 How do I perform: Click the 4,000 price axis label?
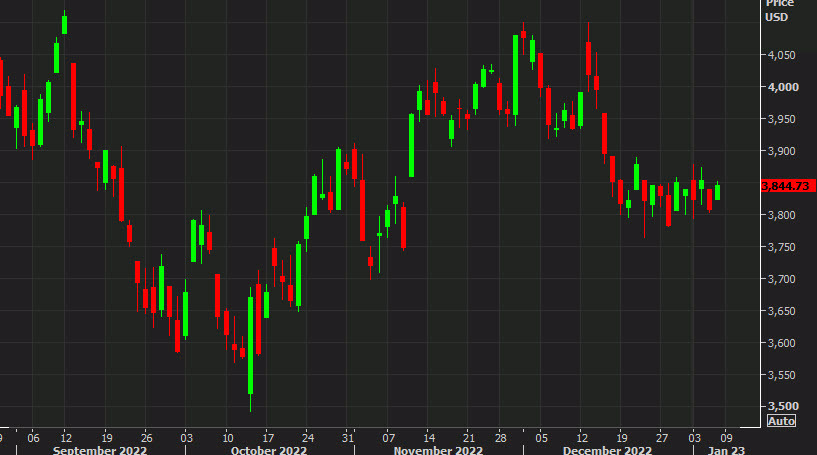781,88
